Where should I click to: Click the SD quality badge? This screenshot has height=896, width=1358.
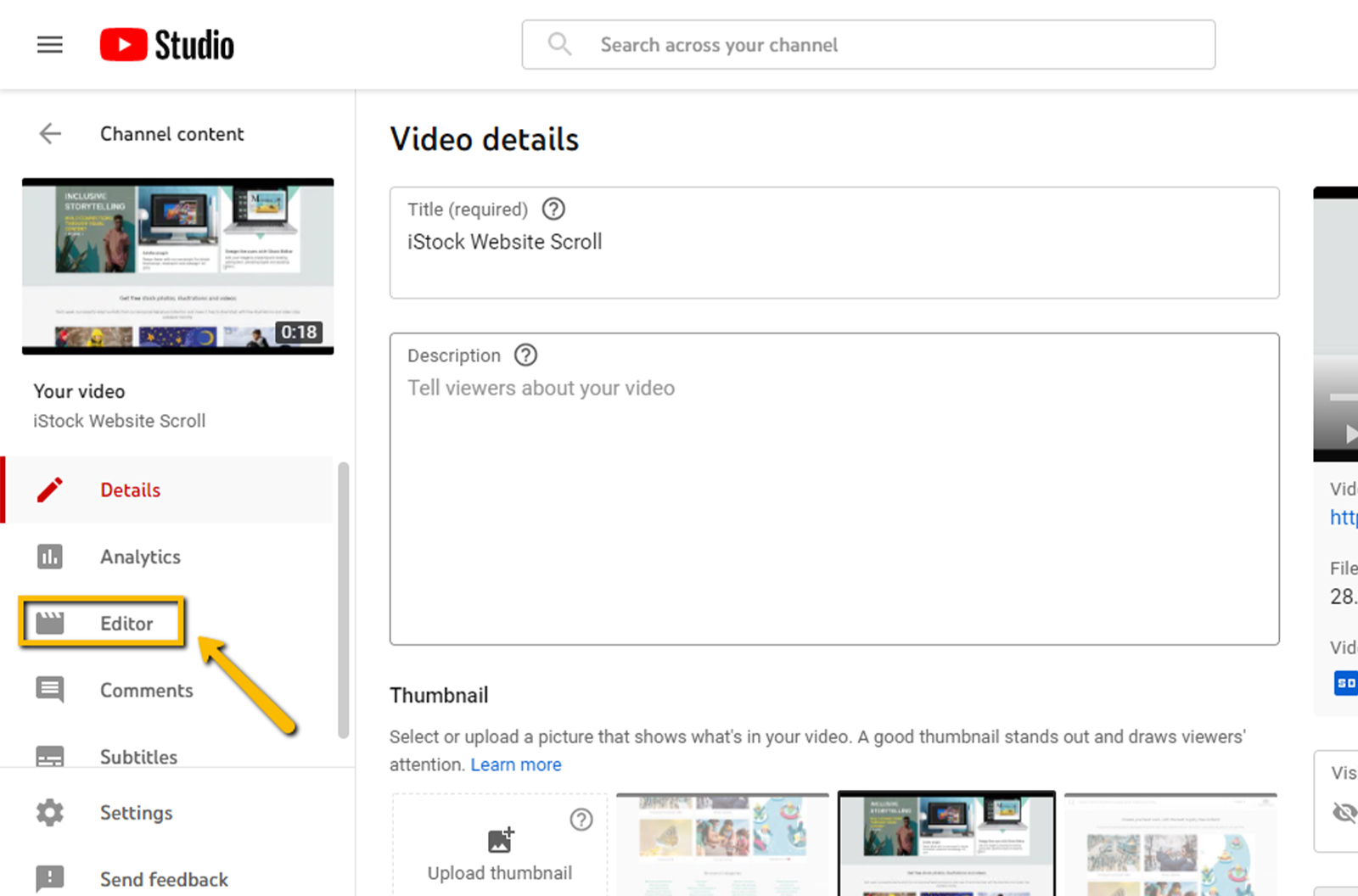pos(1346,682)
